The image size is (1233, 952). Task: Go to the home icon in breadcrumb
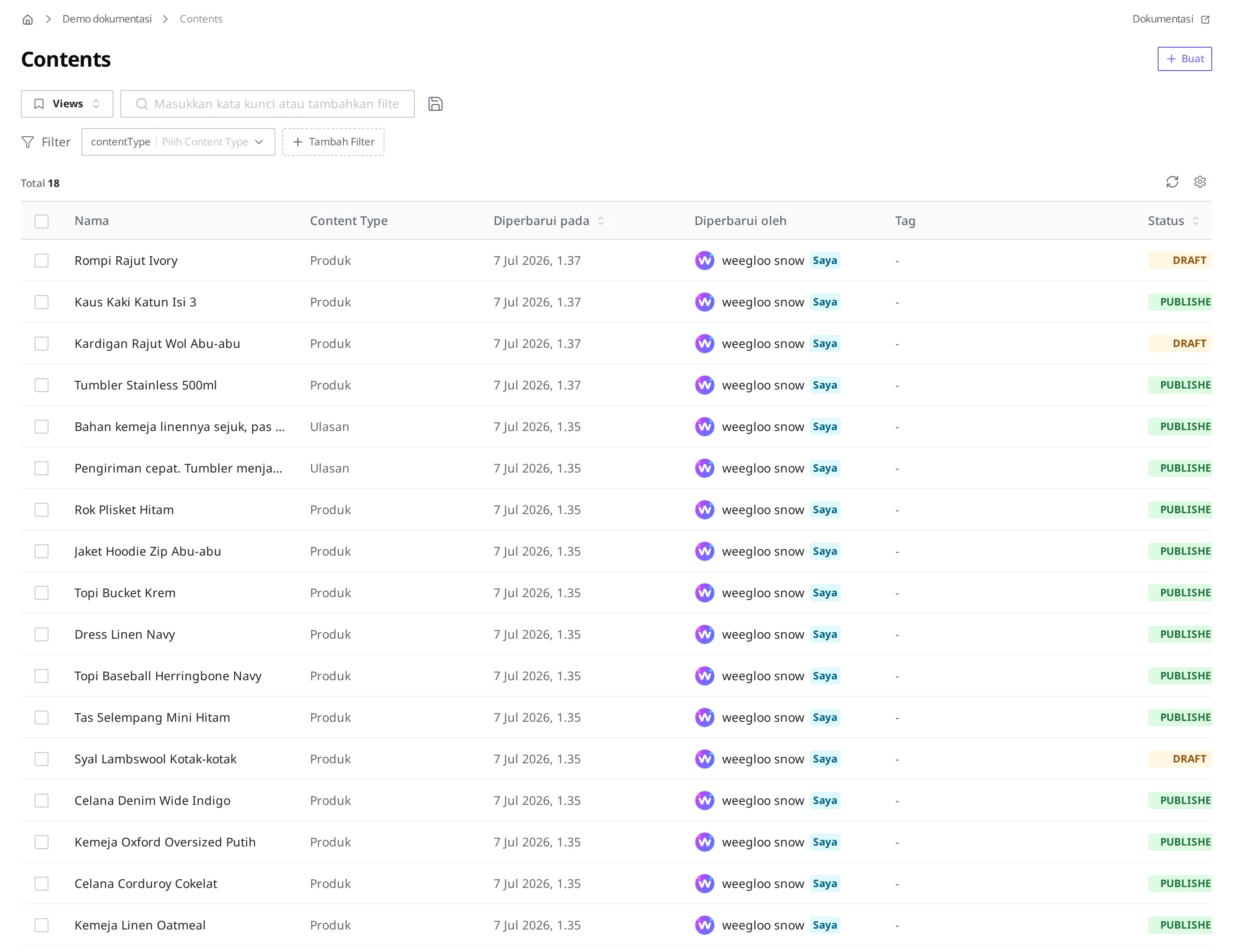click(x=28, y=20)
